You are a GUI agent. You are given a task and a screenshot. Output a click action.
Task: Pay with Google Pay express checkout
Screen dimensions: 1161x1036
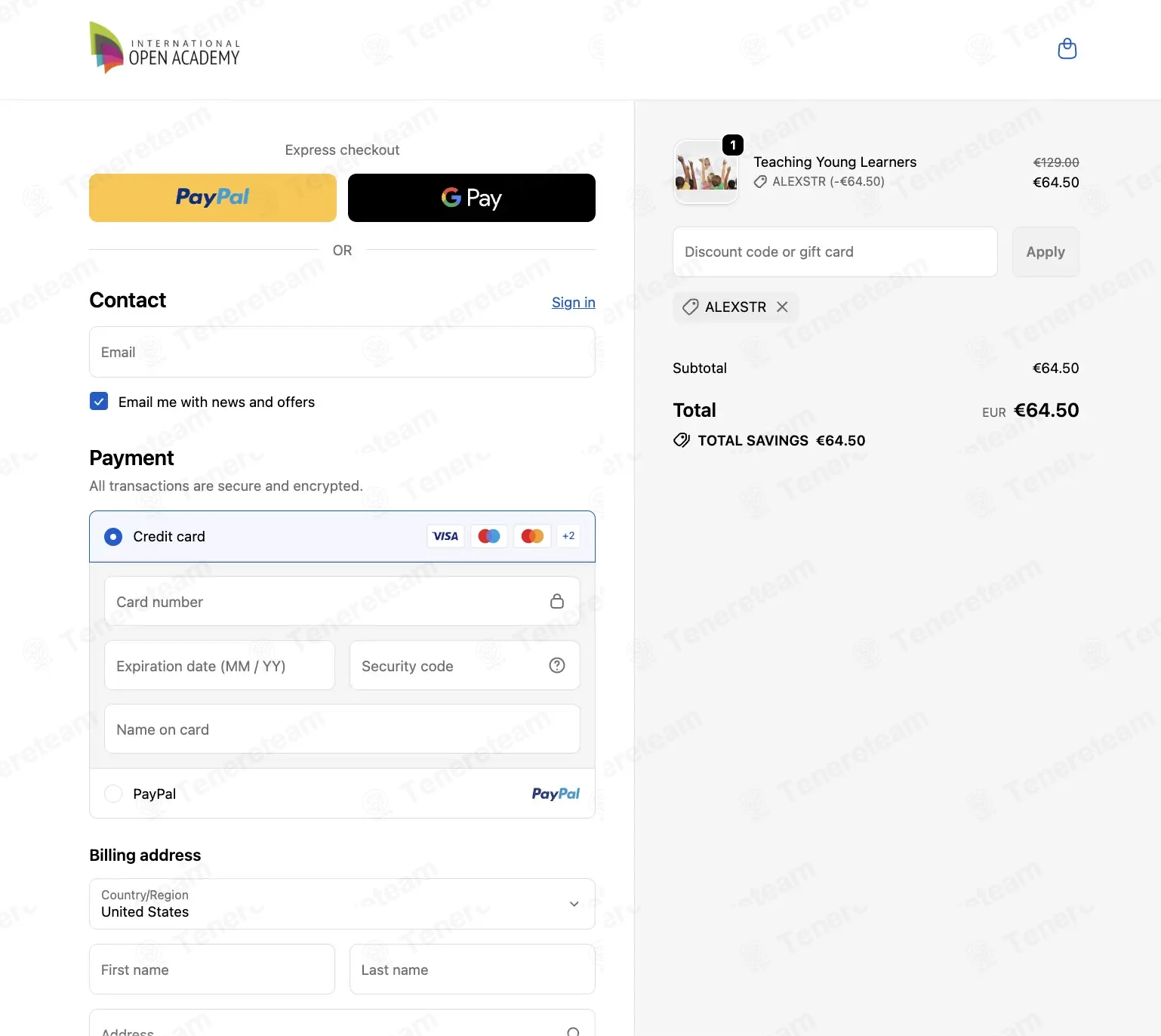(472, 198)
